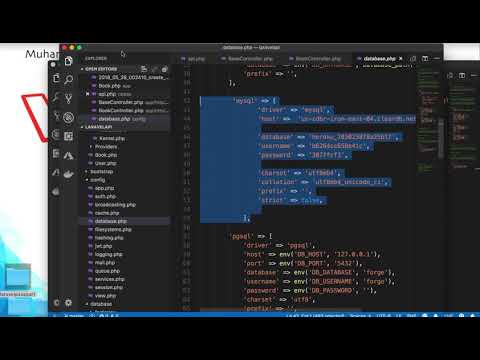Open the Extensions view icon
Image resolution: width=480 pixels, height=360 pixels.
tap(68, 136)
